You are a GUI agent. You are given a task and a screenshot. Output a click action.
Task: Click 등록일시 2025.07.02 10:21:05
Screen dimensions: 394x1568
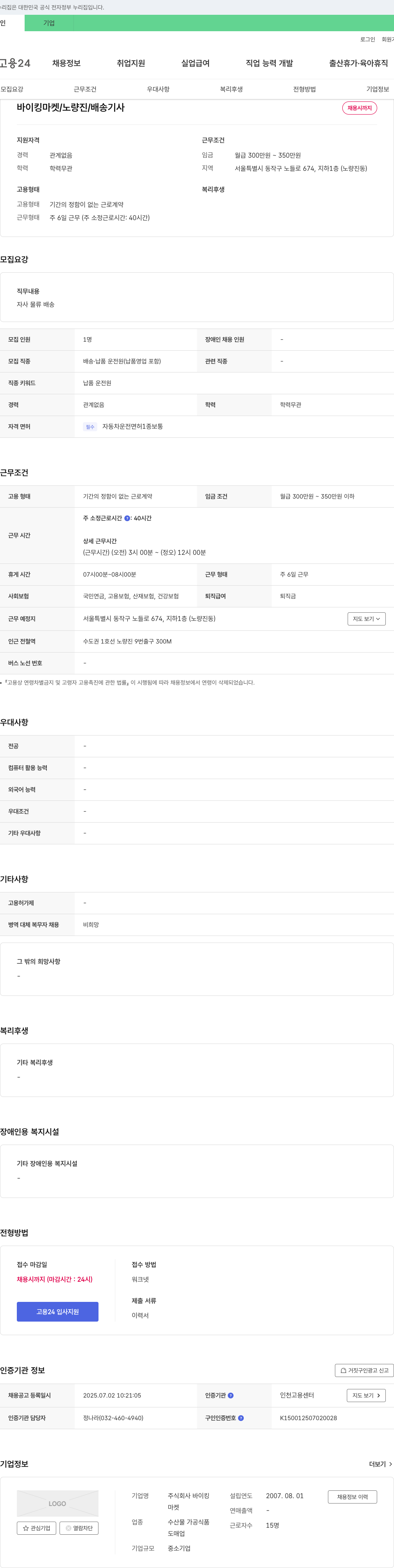(x=112, y=1395)
